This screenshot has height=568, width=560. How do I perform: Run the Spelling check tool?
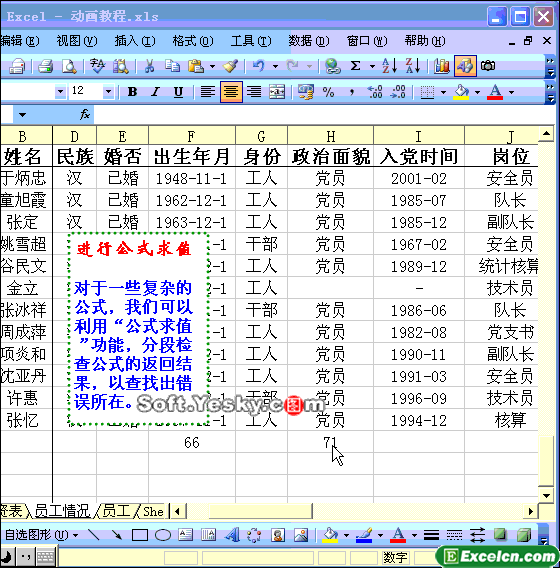[97, 66]
